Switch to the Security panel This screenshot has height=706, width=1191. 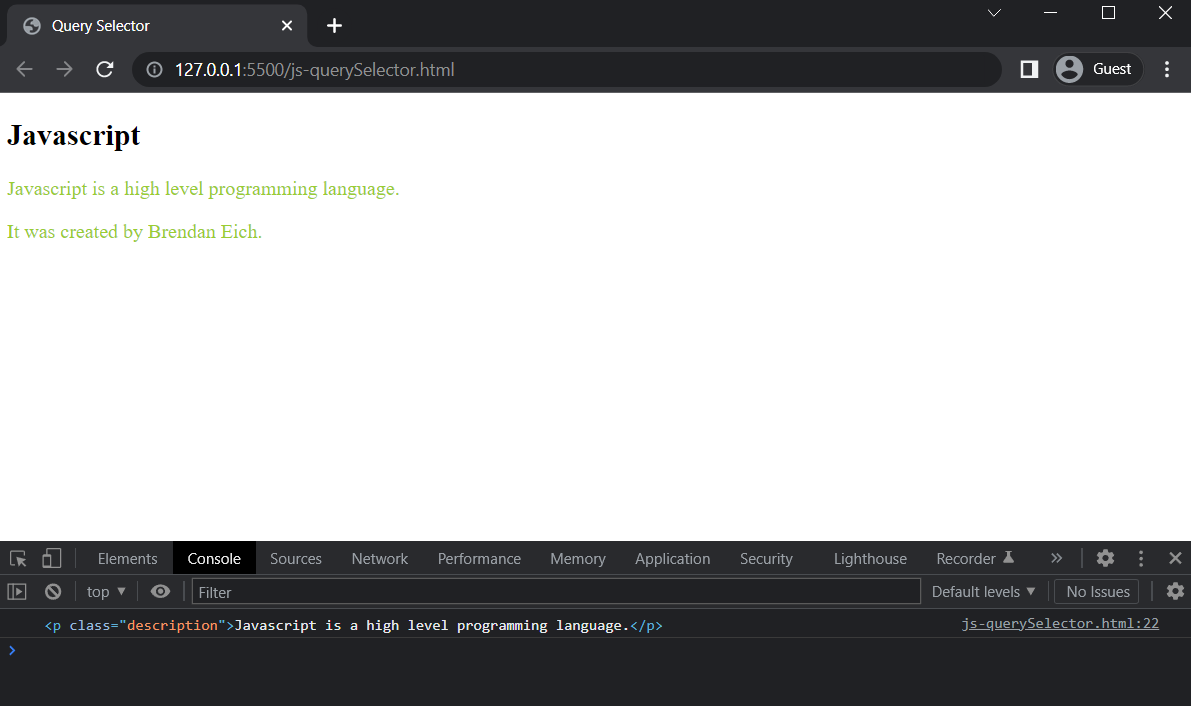pos(766,559)
